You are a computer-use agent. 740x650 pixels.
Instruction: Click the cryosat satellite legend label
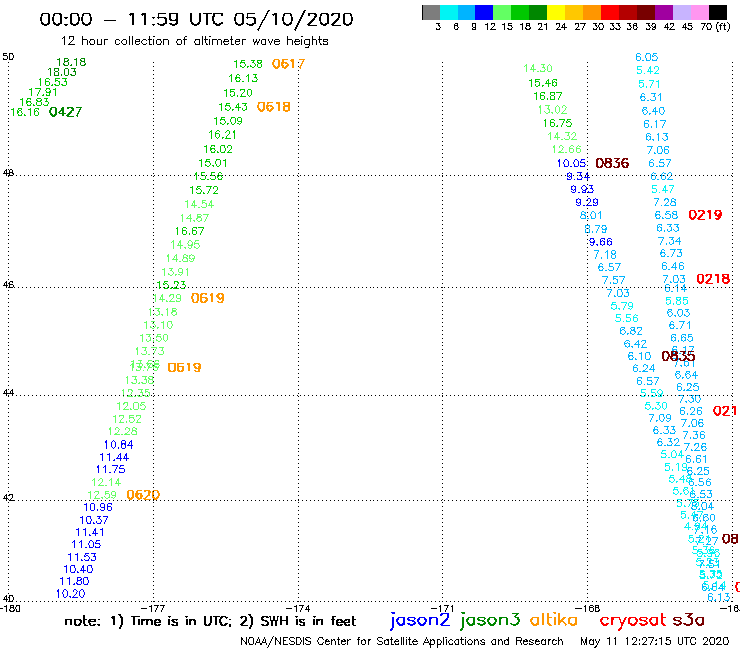coord(633,621)
